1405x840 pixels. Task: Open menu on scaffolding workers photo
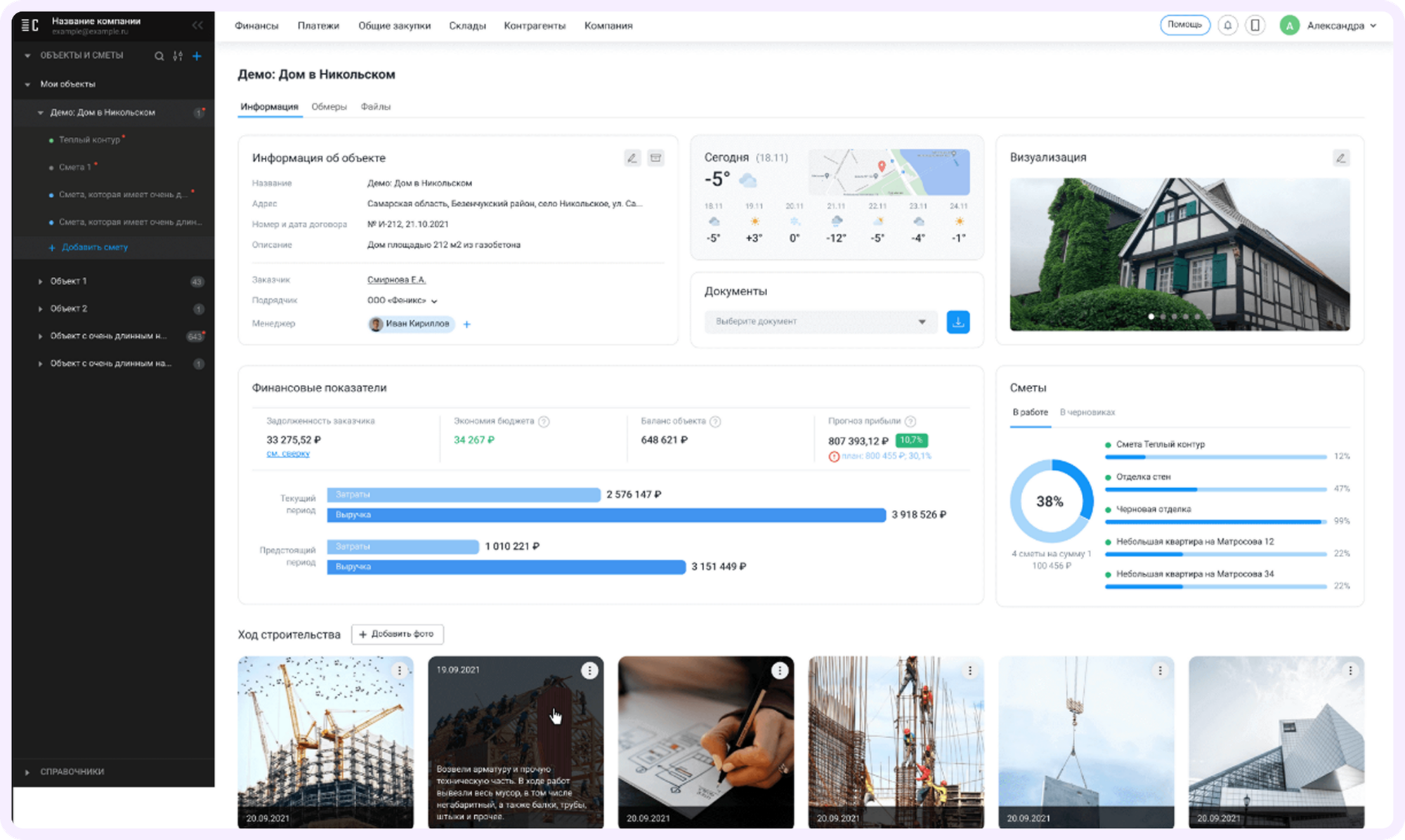pyautogui.click(x=970, y=671)
